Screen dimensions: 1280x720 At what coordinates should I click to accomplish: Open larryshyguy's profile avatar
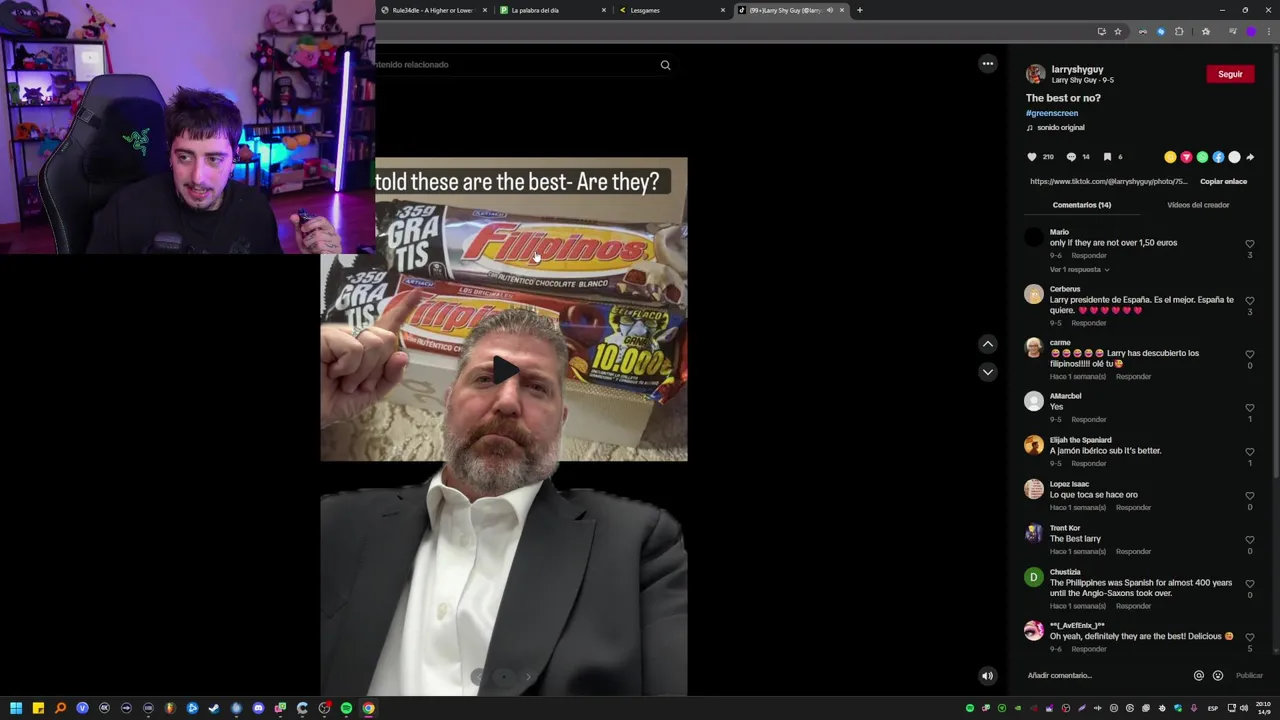coord(1036,74)
